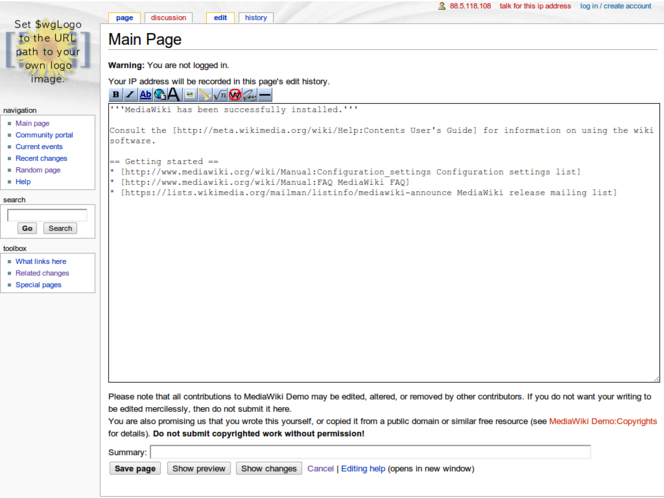
Task: Click the Show changes button
Action: click(269, 468)
